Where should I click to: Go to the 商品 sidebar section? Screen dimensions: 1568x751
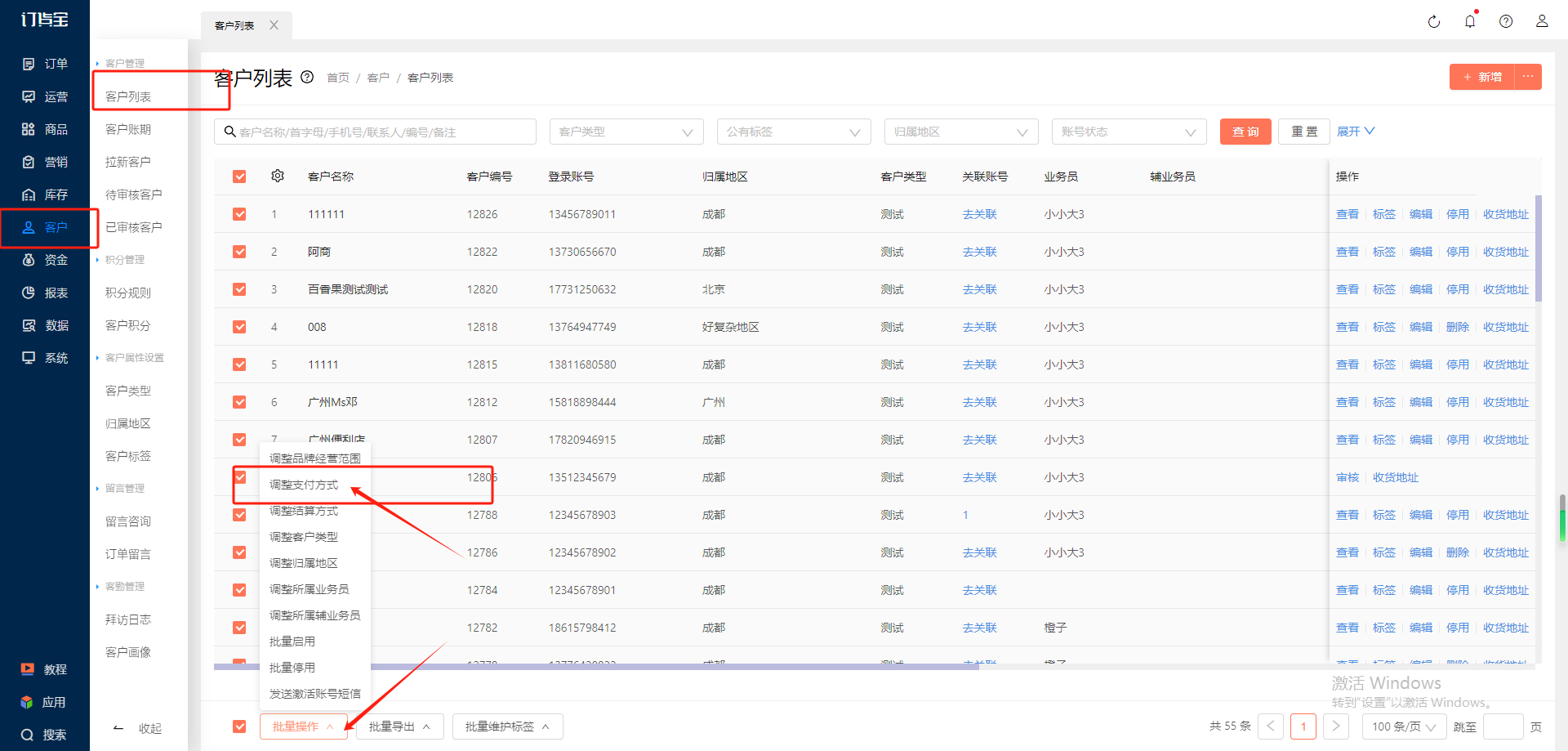click(45, 129)
